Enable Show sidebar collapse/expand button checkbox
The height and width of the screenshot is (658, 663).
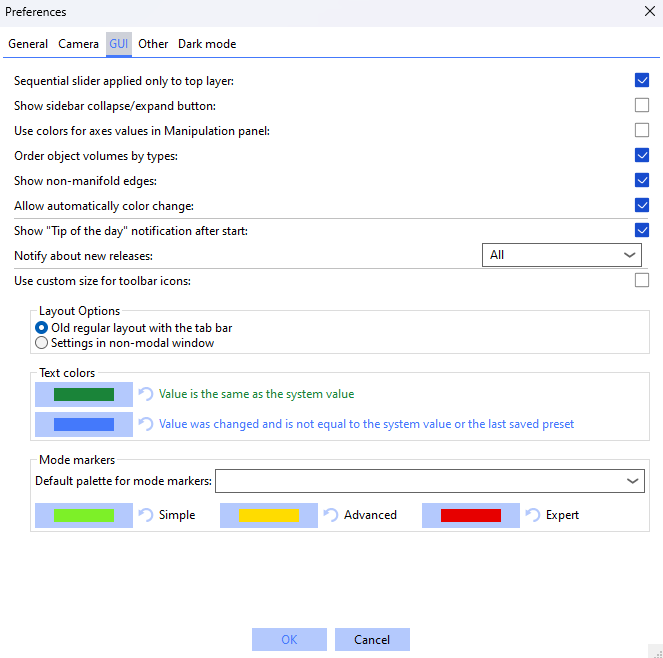(642, 105)
